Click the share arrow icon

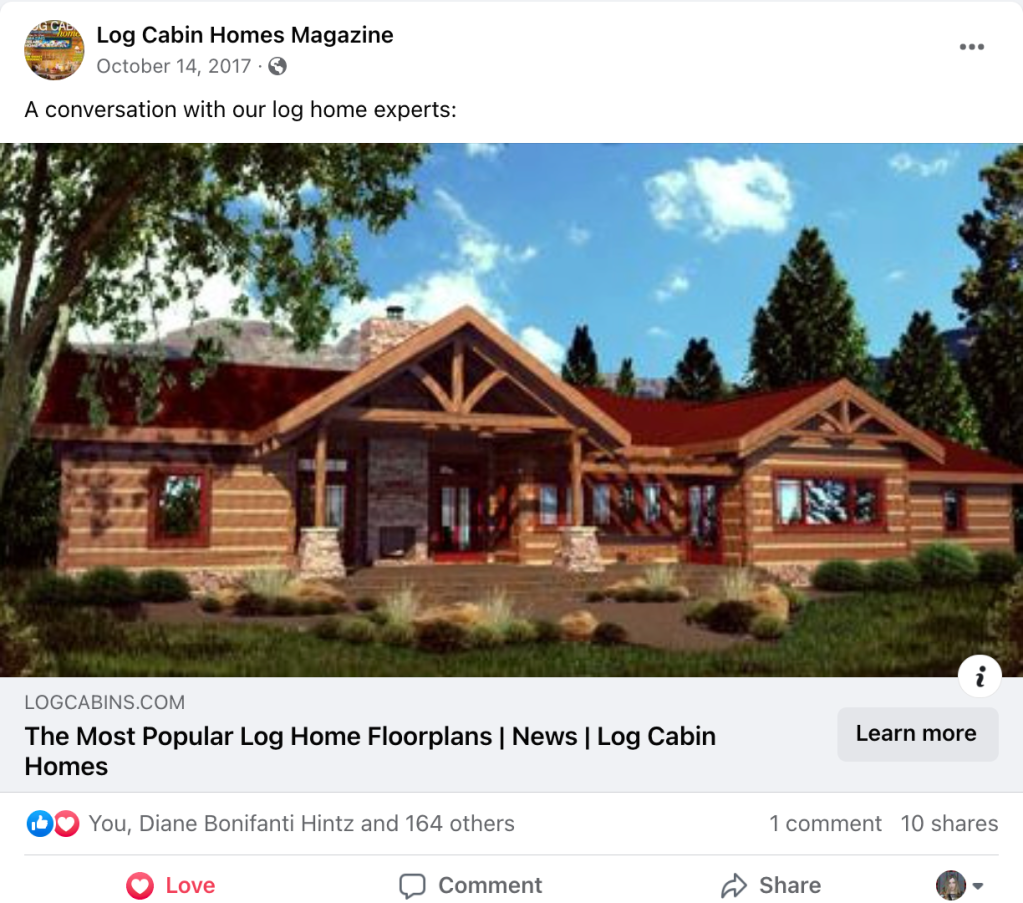734,885
